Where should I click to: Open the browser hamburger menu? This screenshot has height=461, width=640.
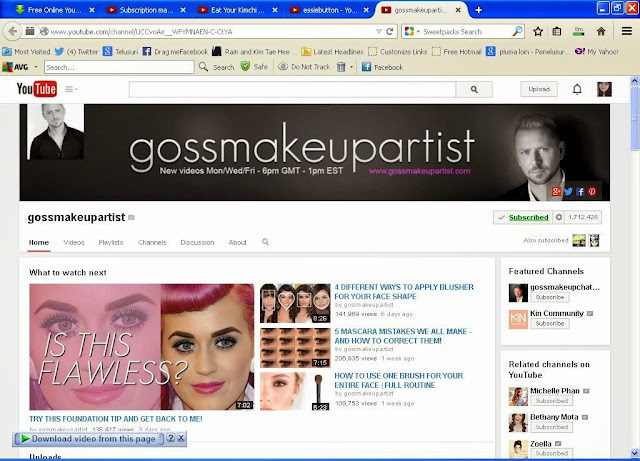627,31
